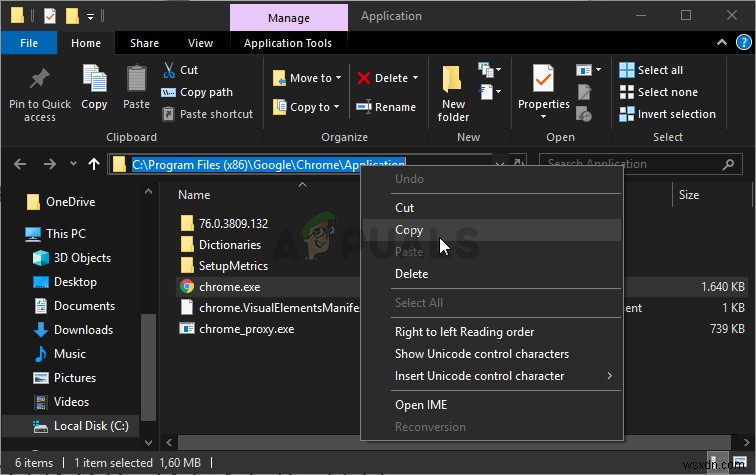Select the chrome.exe file
This screenshot has width=756, height=475.
click(230, 287)
